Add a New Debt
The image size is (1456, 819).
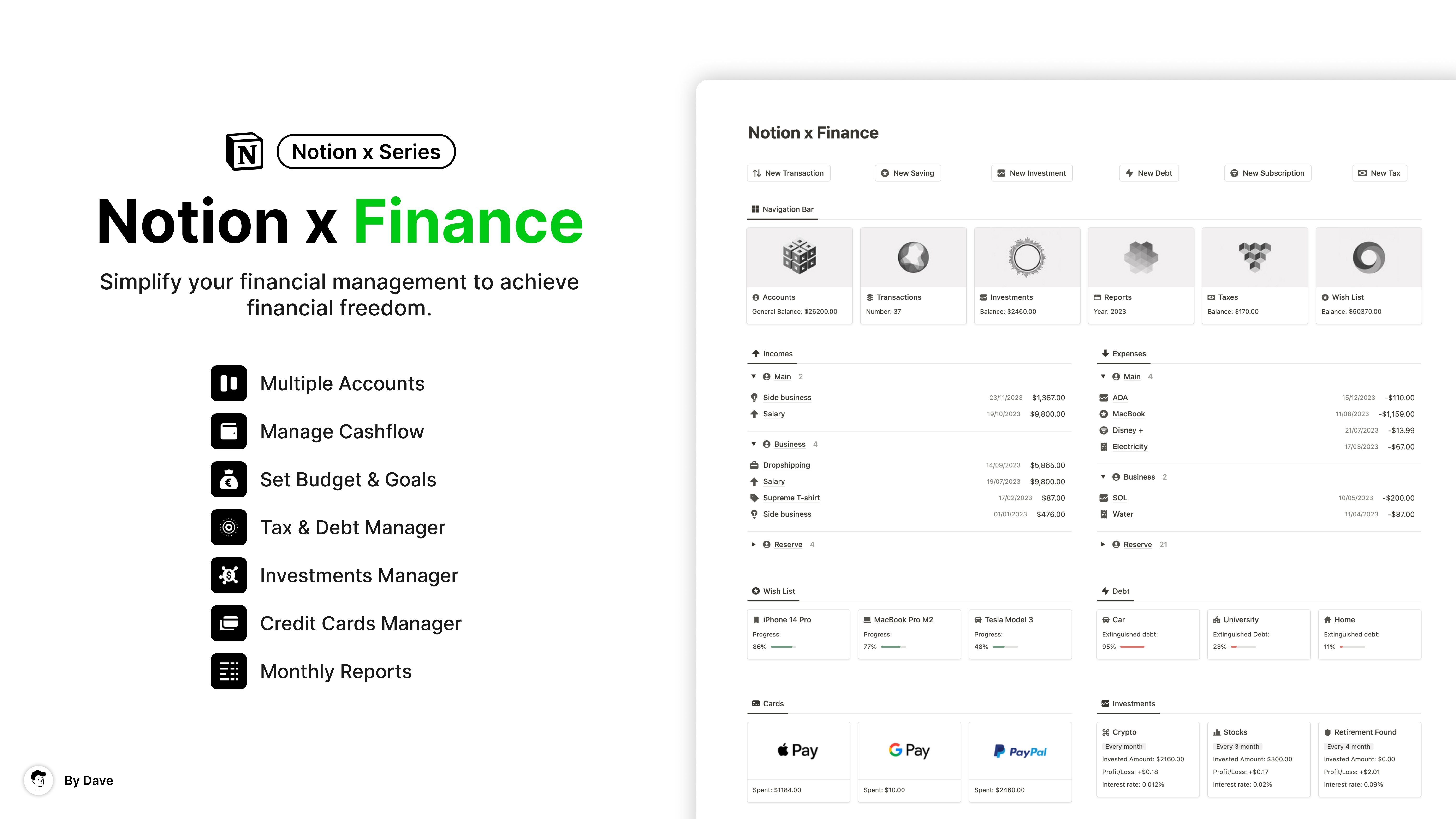[x=1149, y=173]
